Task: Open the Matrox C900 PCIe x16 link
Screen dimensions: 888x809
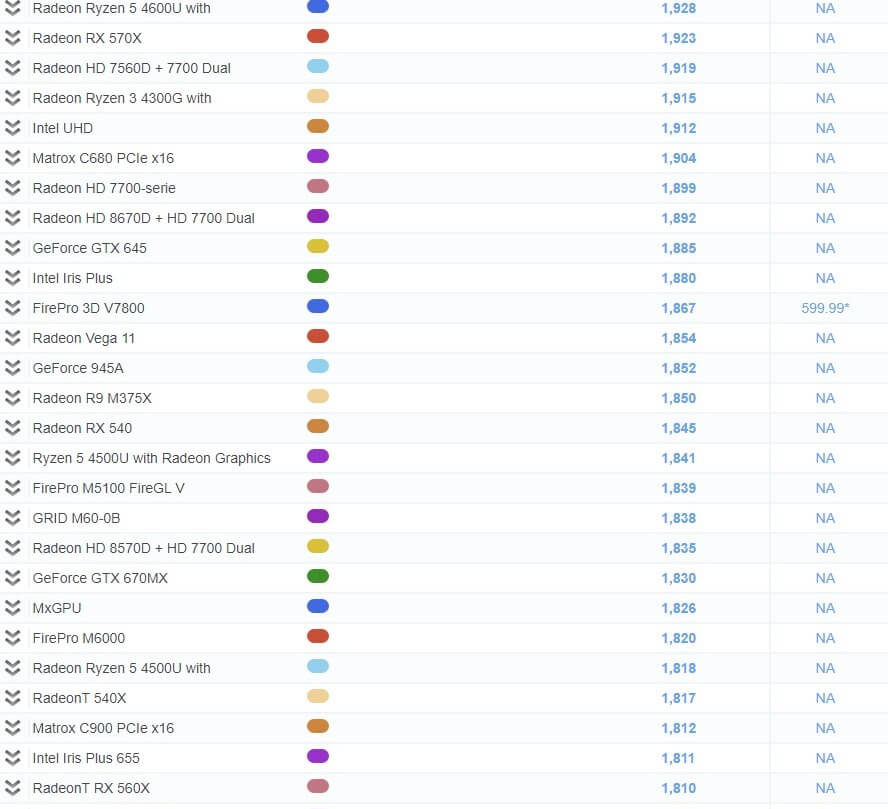Action: click(x=103, y=728)
